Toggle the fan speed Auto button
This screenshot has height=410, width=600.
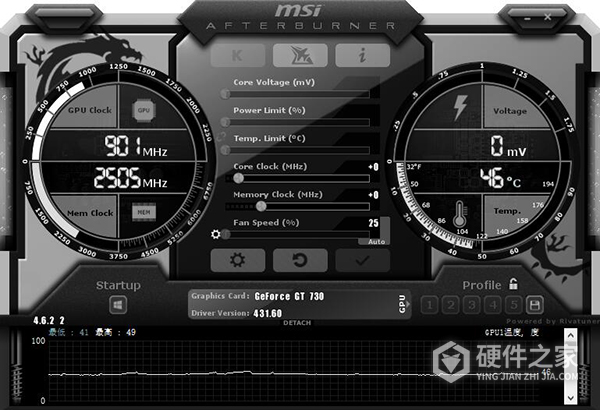[x=377, y=242]
